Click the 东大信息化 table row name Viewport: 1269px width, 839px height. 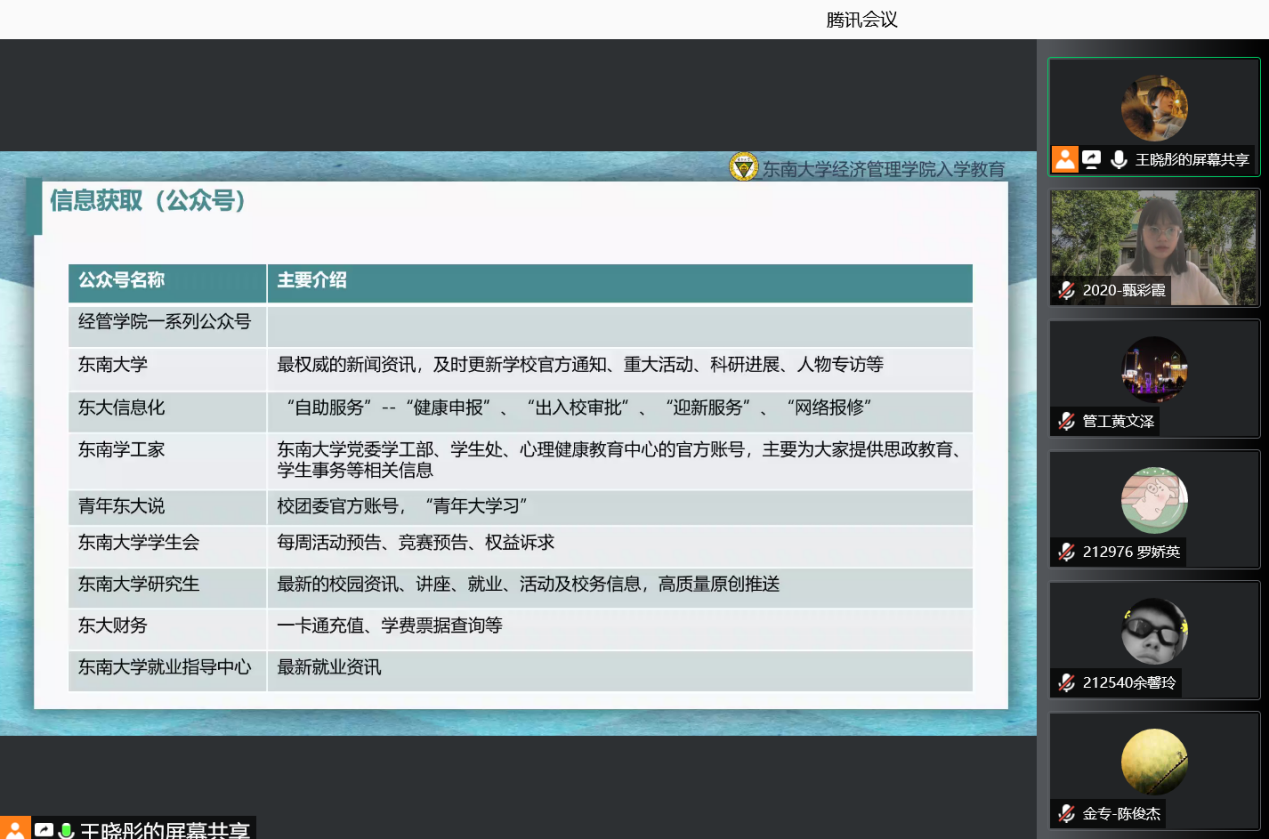click(x=122, y=408)
